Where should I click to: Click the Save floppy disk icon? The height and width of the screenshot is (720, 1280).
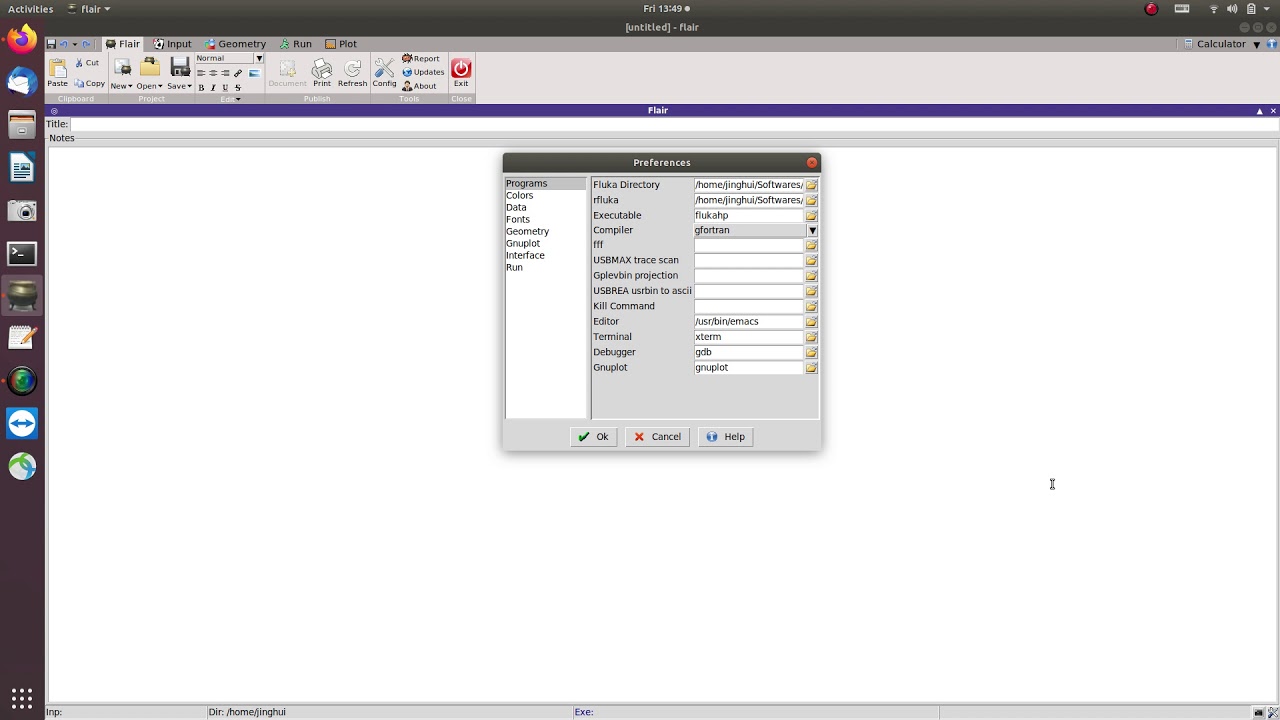(180, 68)
